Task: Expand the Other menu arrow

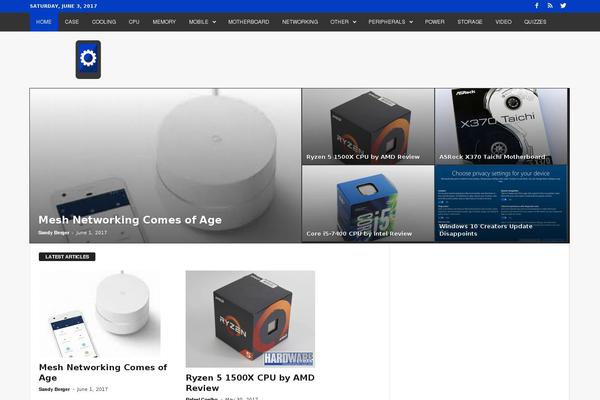Action: (355, 22)
